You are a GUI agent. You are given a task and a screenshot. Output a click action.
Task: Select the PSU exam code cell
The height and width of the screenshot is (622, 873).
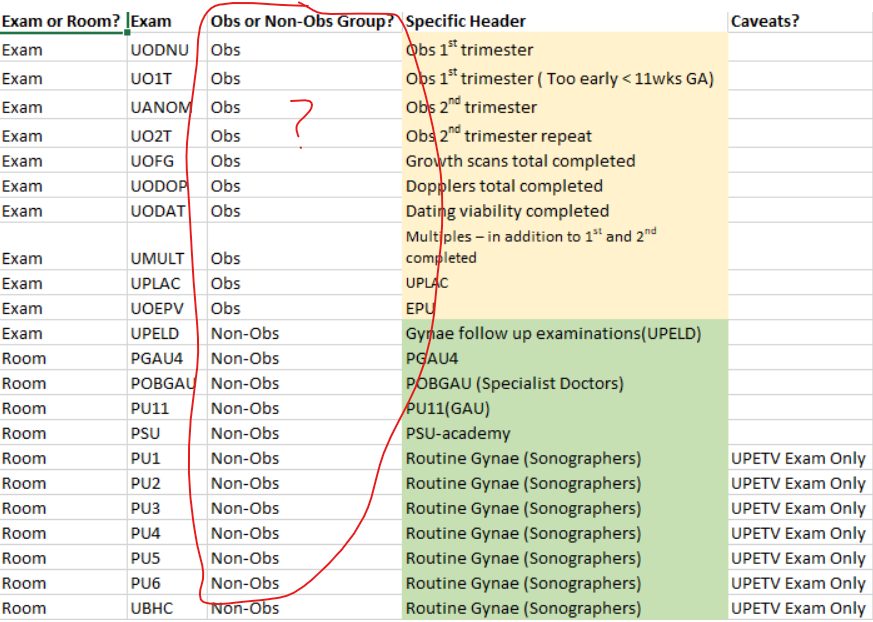pos(167,433)
